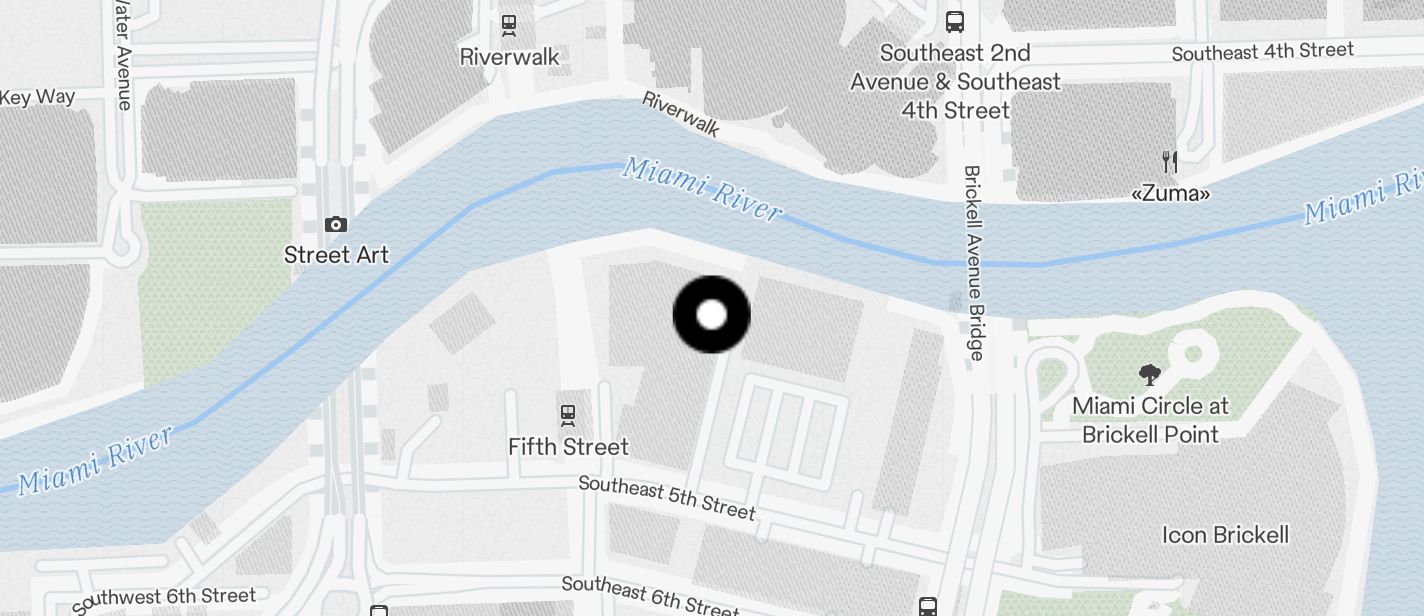Select the Brickell Avenue Bridge label
The height and width of the screenshot is (616, 1424).
click(975, 262)
